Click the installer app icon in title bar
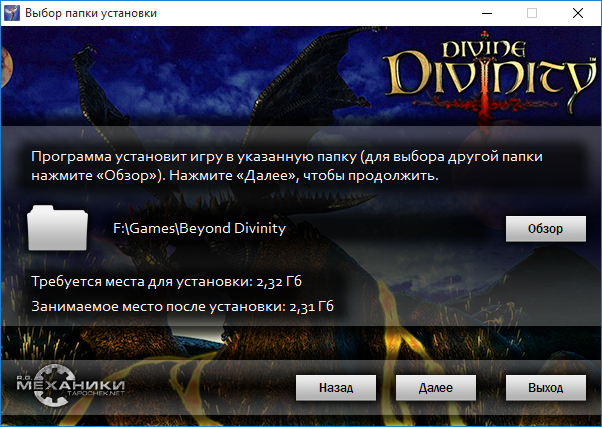 tap(12, 13)
